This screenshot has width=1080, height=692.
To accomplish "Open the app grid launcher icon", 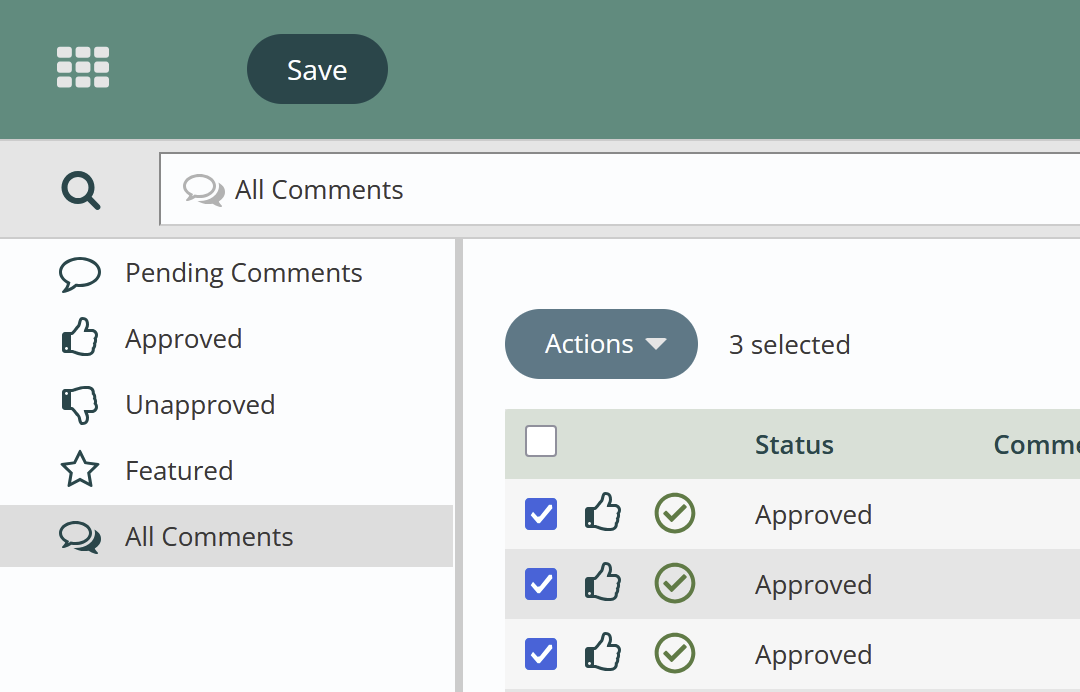I will 83,68.
